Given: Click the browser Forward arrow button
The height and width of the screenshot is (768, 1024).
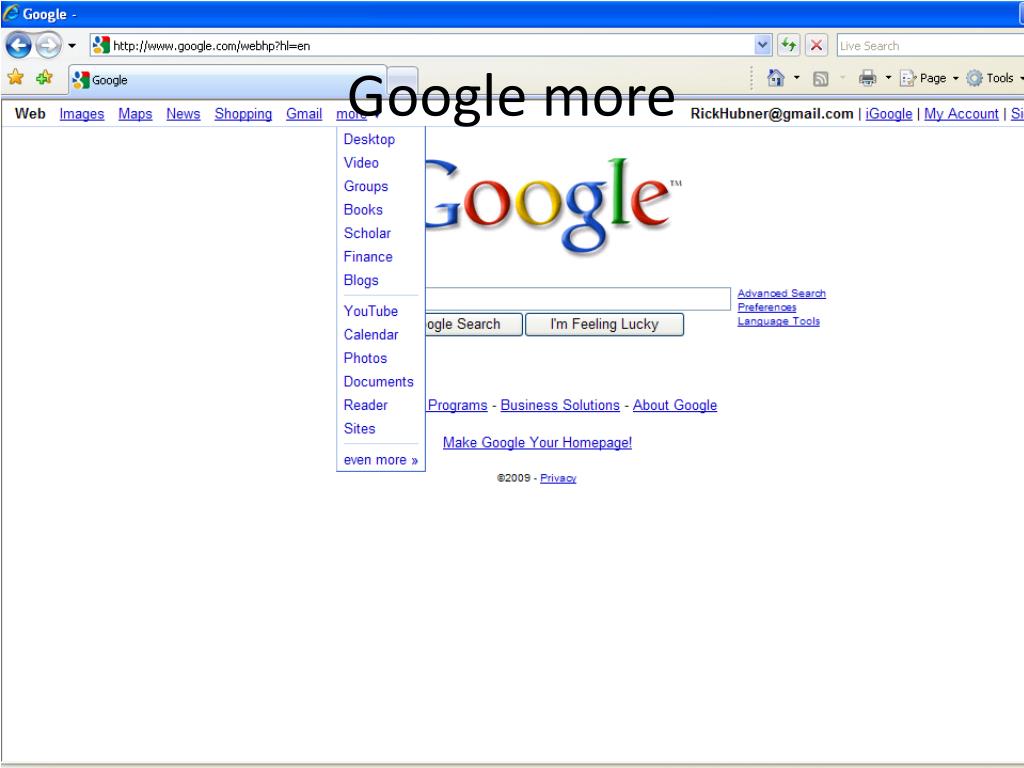Looking at the screenshot, I should coord(48,45).
